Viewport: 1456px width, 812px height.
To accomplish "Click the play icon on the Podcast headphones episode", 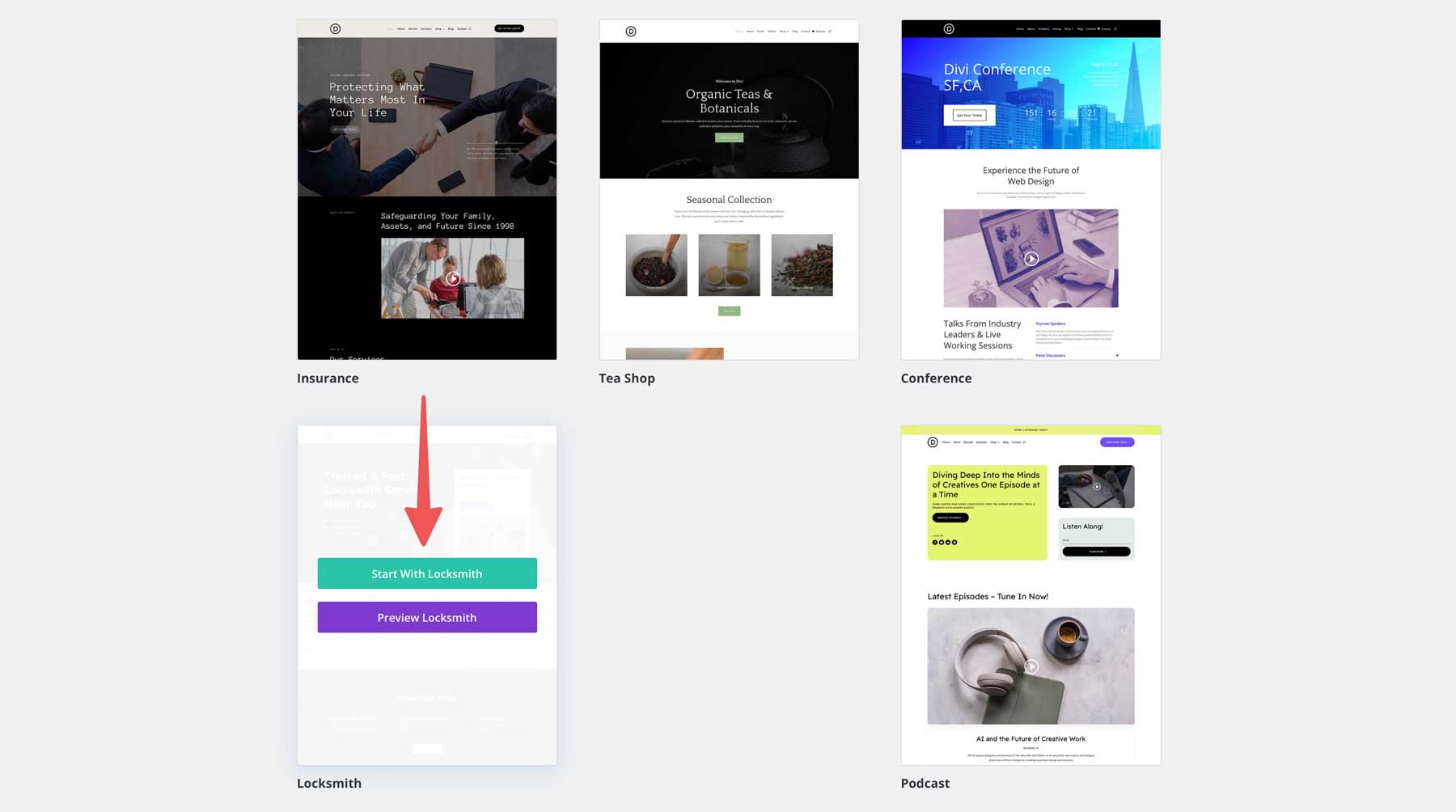I will click(x=1031, y=666).
